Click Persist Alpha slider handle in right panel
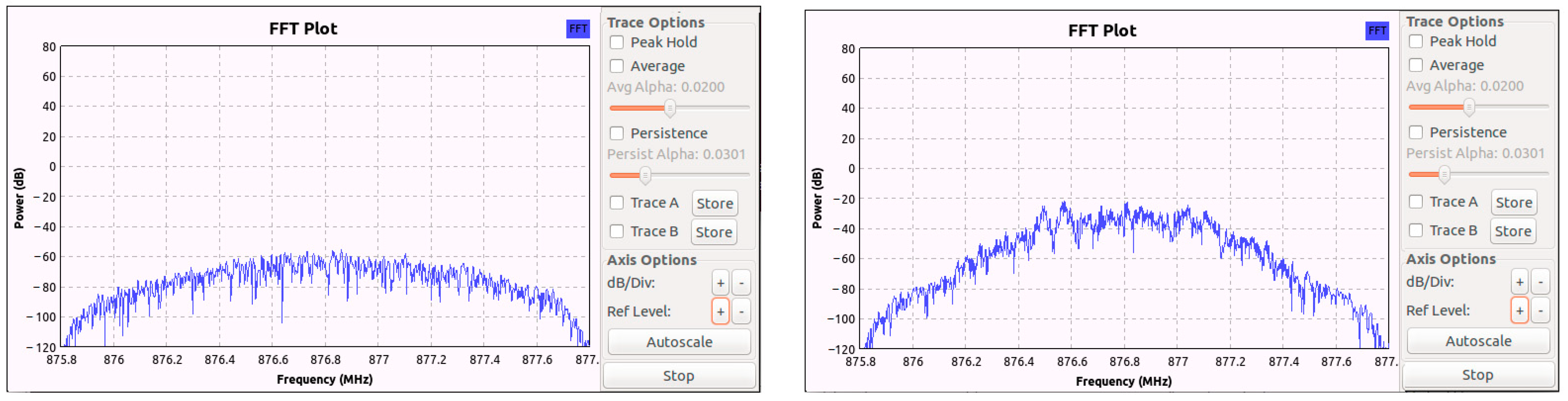The image size is (1568, 401). tap(1444, 174)
